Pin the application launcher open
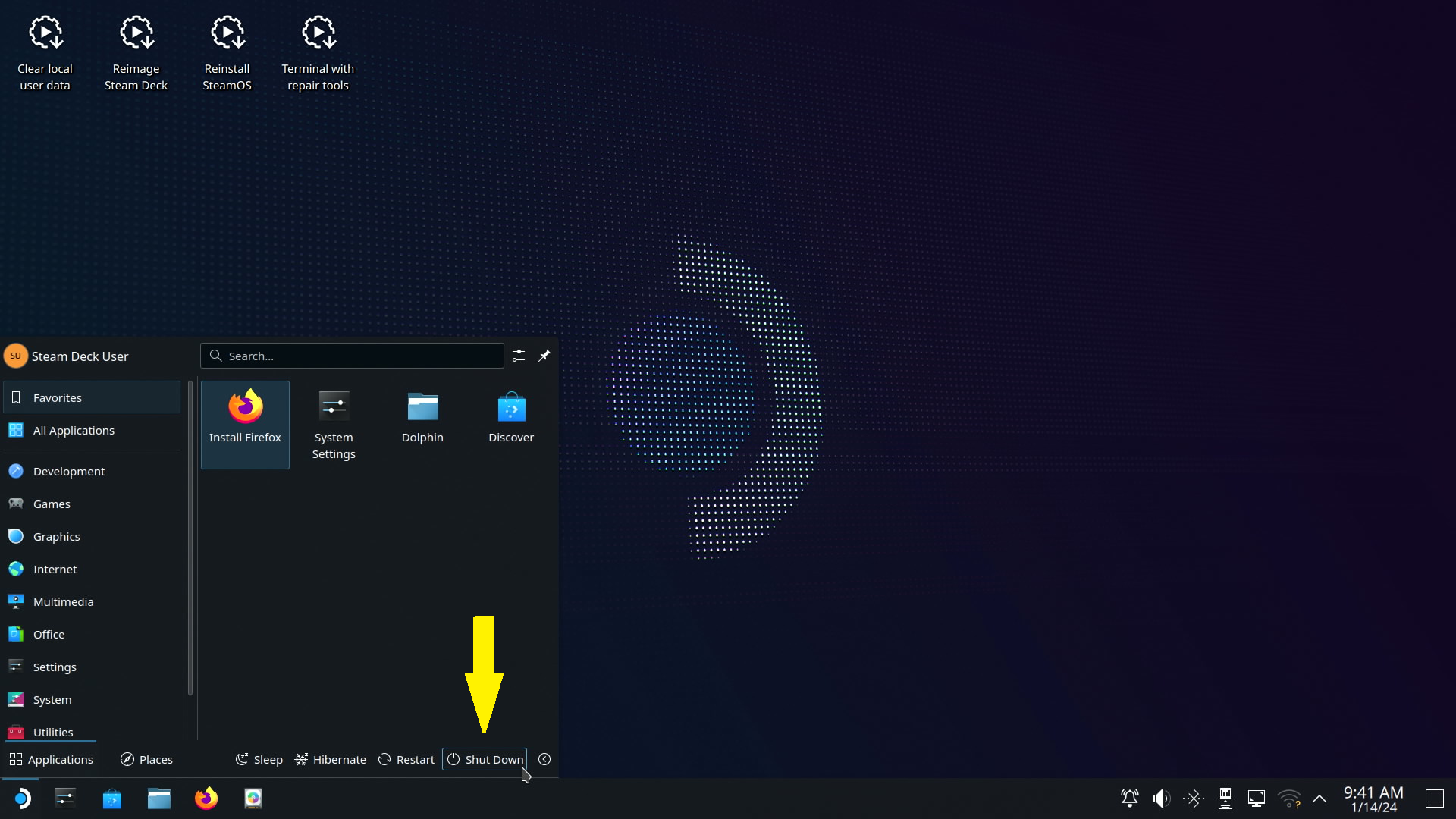Viewport: 1456px width, 819px height. point(544,356)
